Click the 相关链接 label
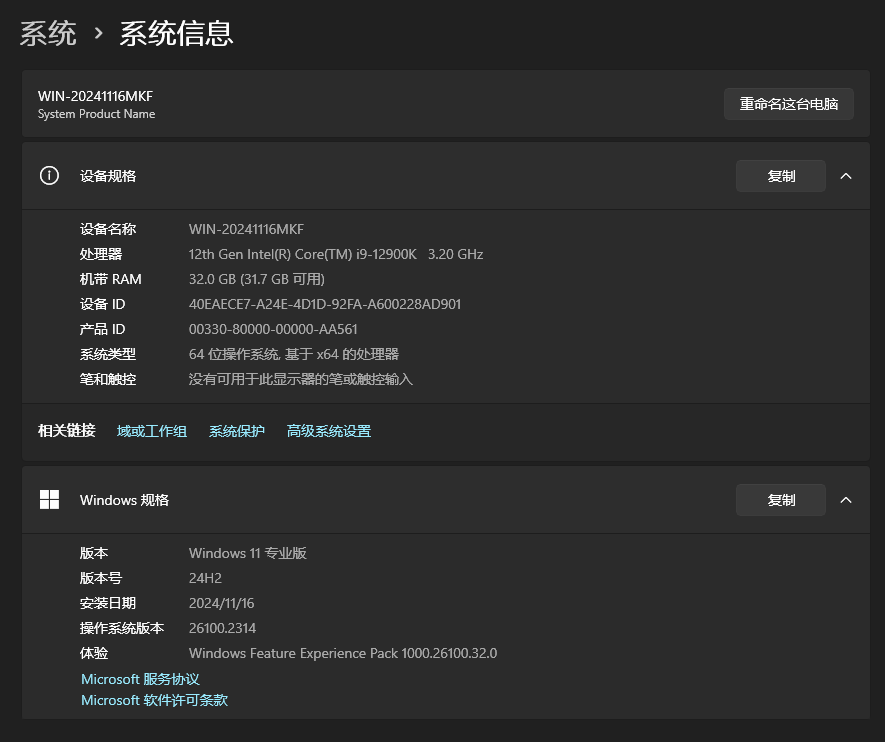 [67, 431]
